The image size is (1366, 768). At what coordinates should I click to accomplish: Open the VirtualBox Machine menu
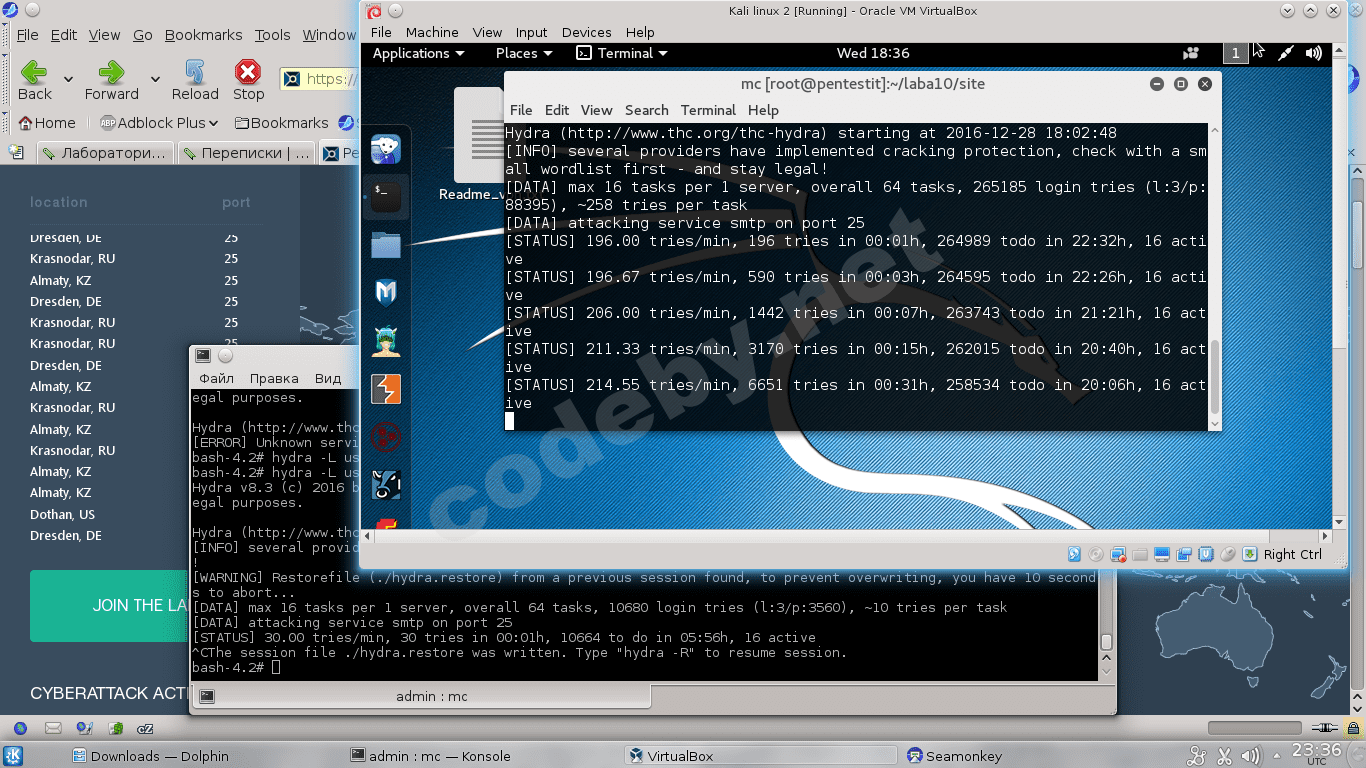coord(432,32)
